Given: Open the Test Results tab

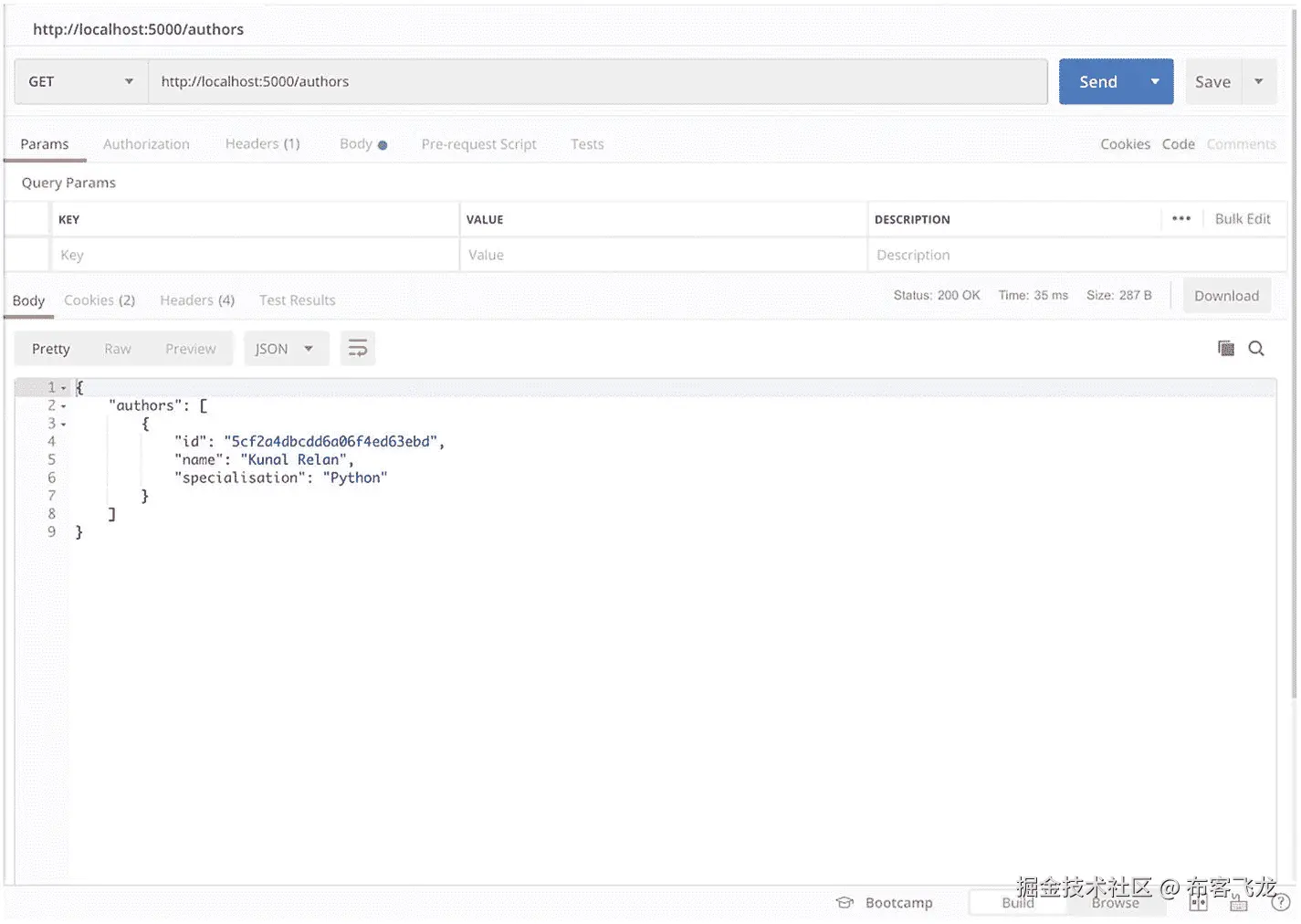Looking at the screenshot, I should click(x=297, y=300).
